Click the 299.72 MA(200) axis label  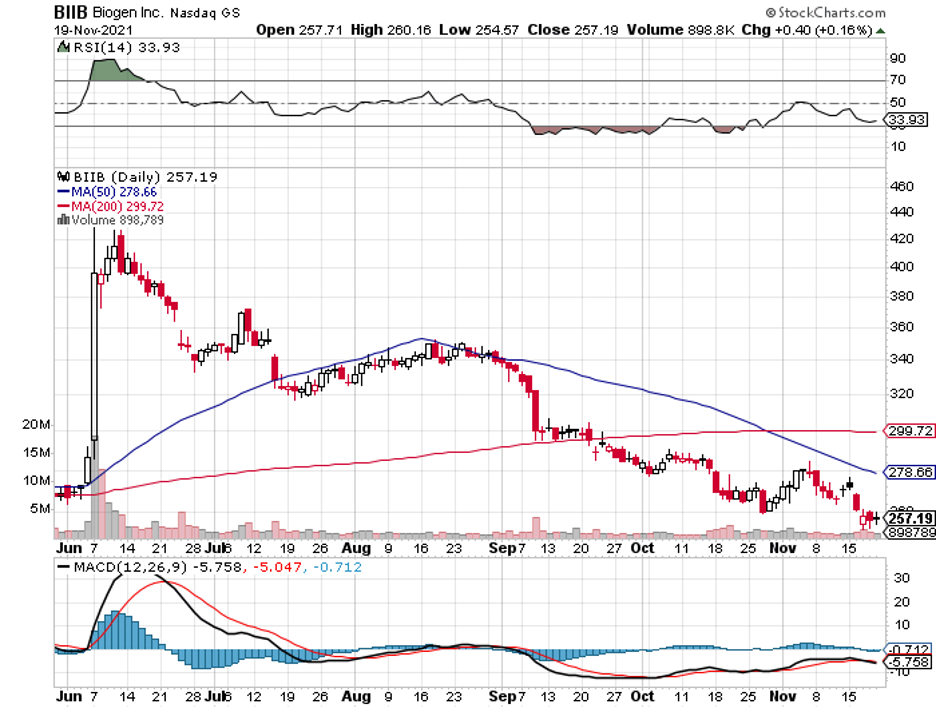(908, 431)
